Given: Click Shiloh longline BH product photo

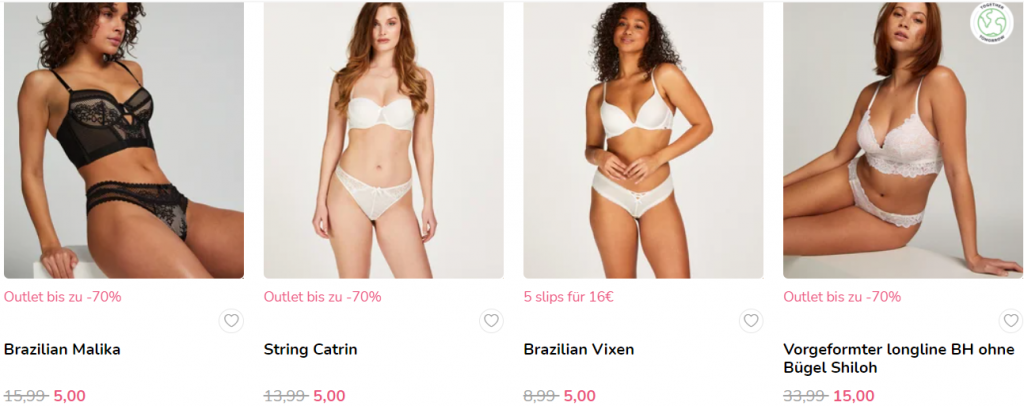Looking at the screenshot, I should (903, 140).
